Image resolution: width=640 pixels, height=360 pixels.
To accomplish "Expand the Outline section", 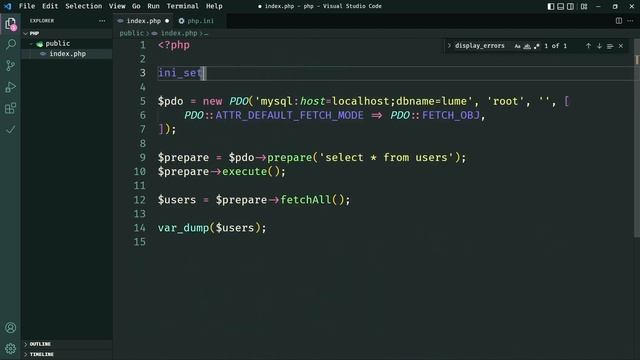I will tap(67, 344).
